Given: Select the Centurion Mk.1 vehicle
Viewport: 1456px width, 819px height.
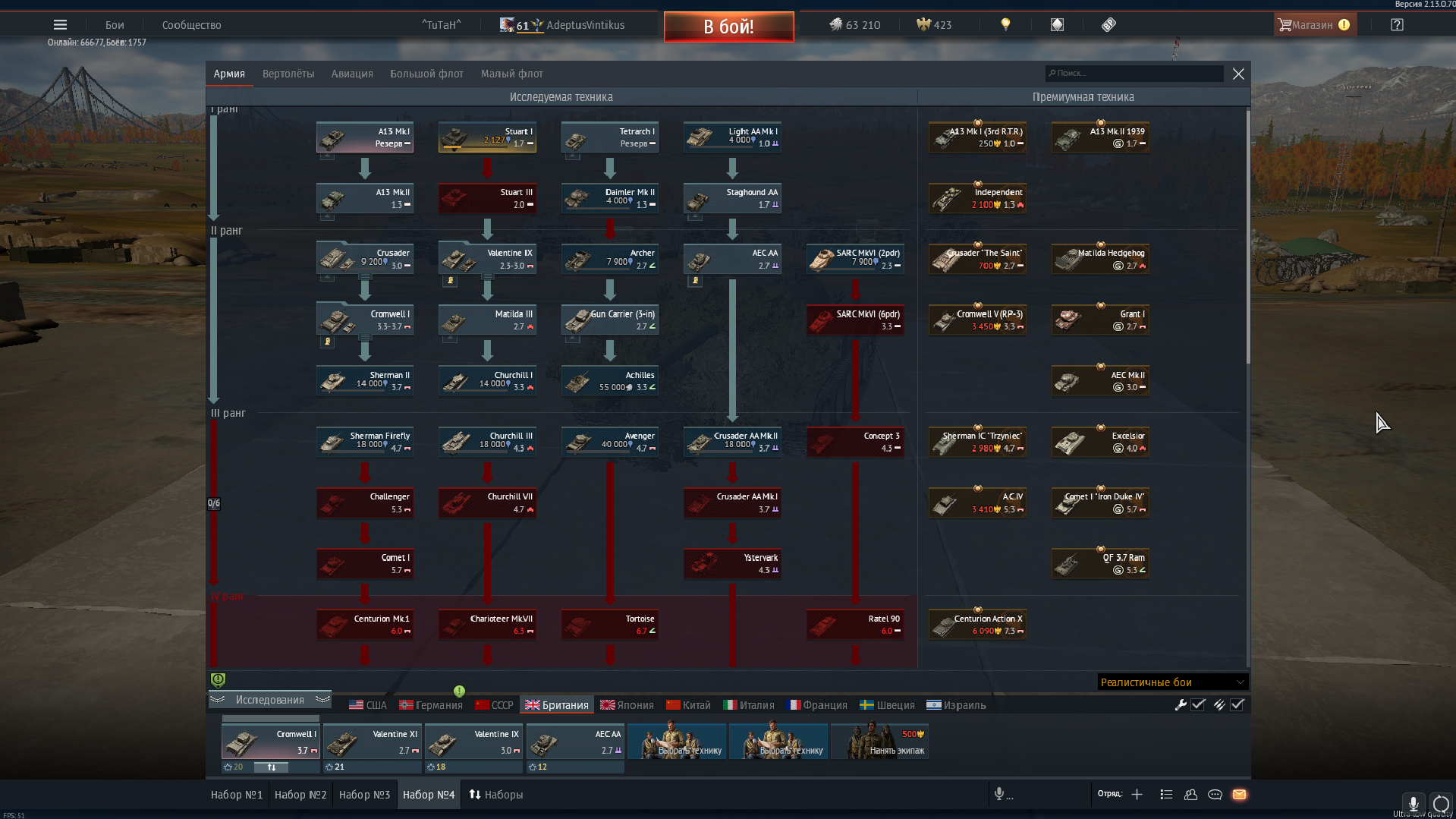Looking at the screenshot, I should [x=365, y=625].
